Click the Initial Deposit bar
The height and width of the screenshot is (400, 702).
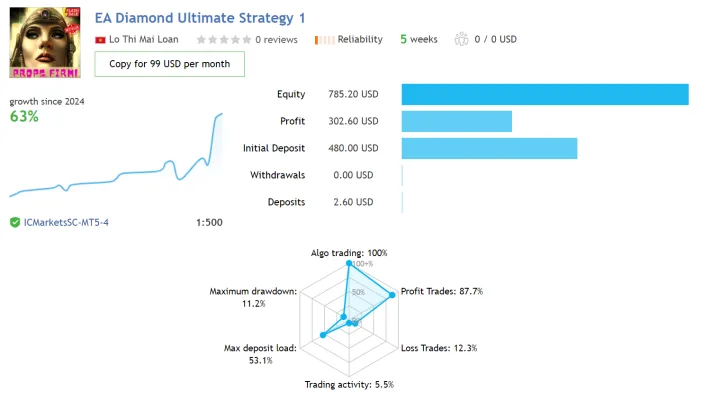coord(489,148)
